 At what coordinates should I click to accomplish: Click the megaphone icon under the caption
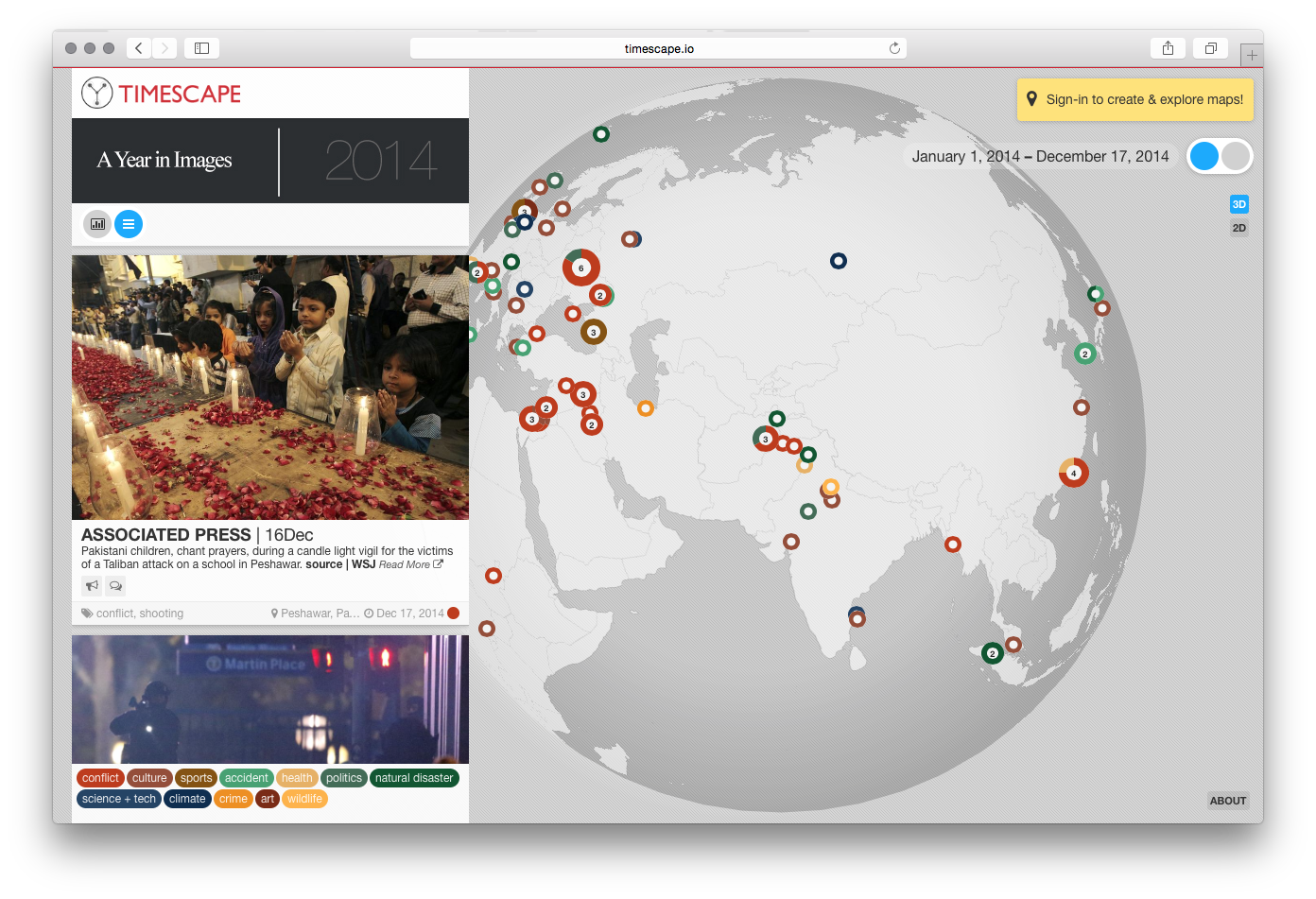coord(92,586)
